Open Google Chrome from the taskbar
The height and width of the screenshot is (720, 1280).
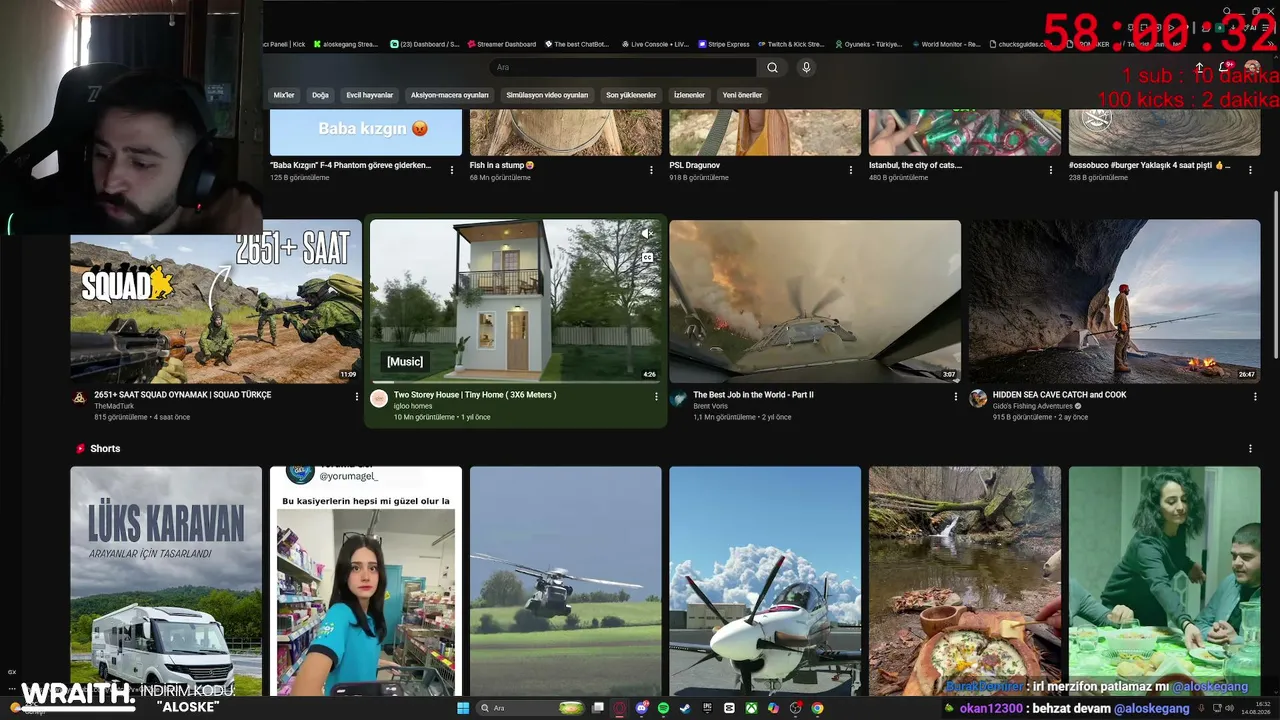[817, 708]
